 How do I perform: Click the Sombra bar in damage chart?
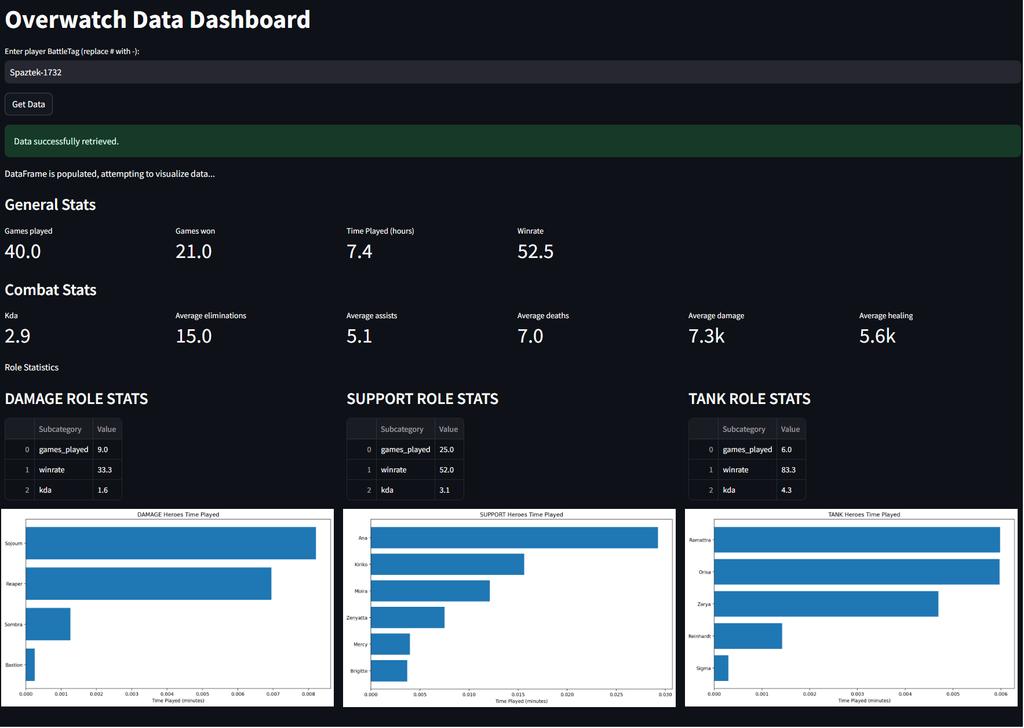pyautogui.click(x=48, y=624)
